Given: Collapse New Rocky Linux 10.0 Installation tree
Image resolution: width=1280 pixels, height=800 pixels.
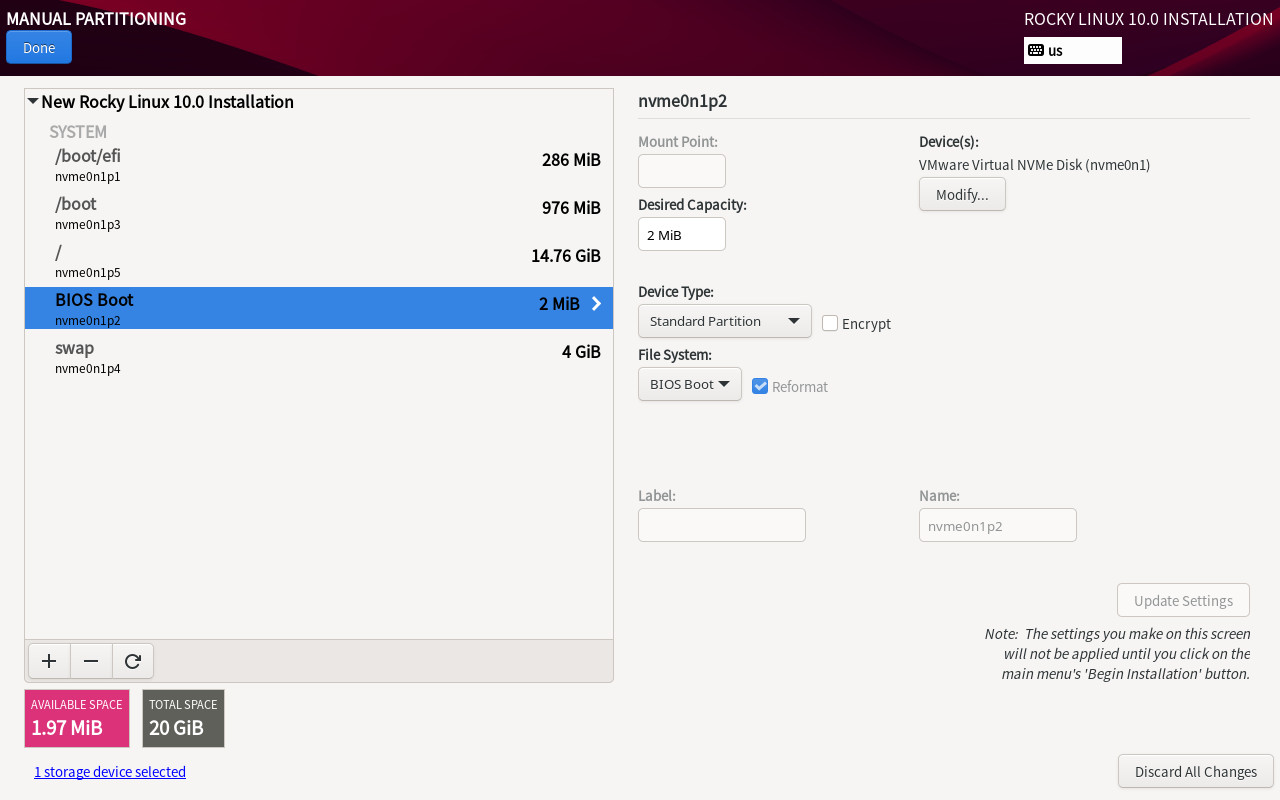Looking at the screenshot, I should 33,102.
